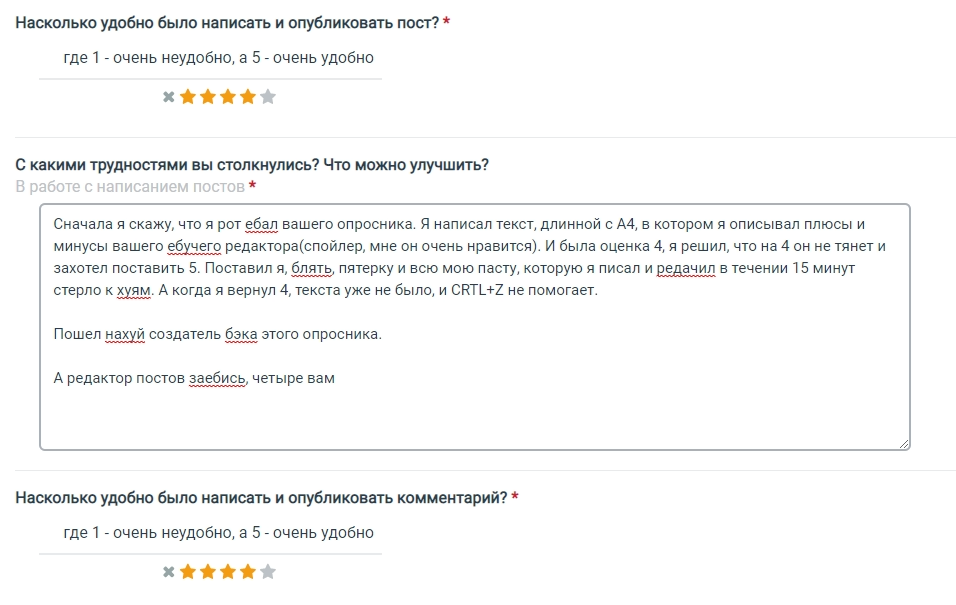
Task: Click the question label about publishing a post
Action: (227, 23)
